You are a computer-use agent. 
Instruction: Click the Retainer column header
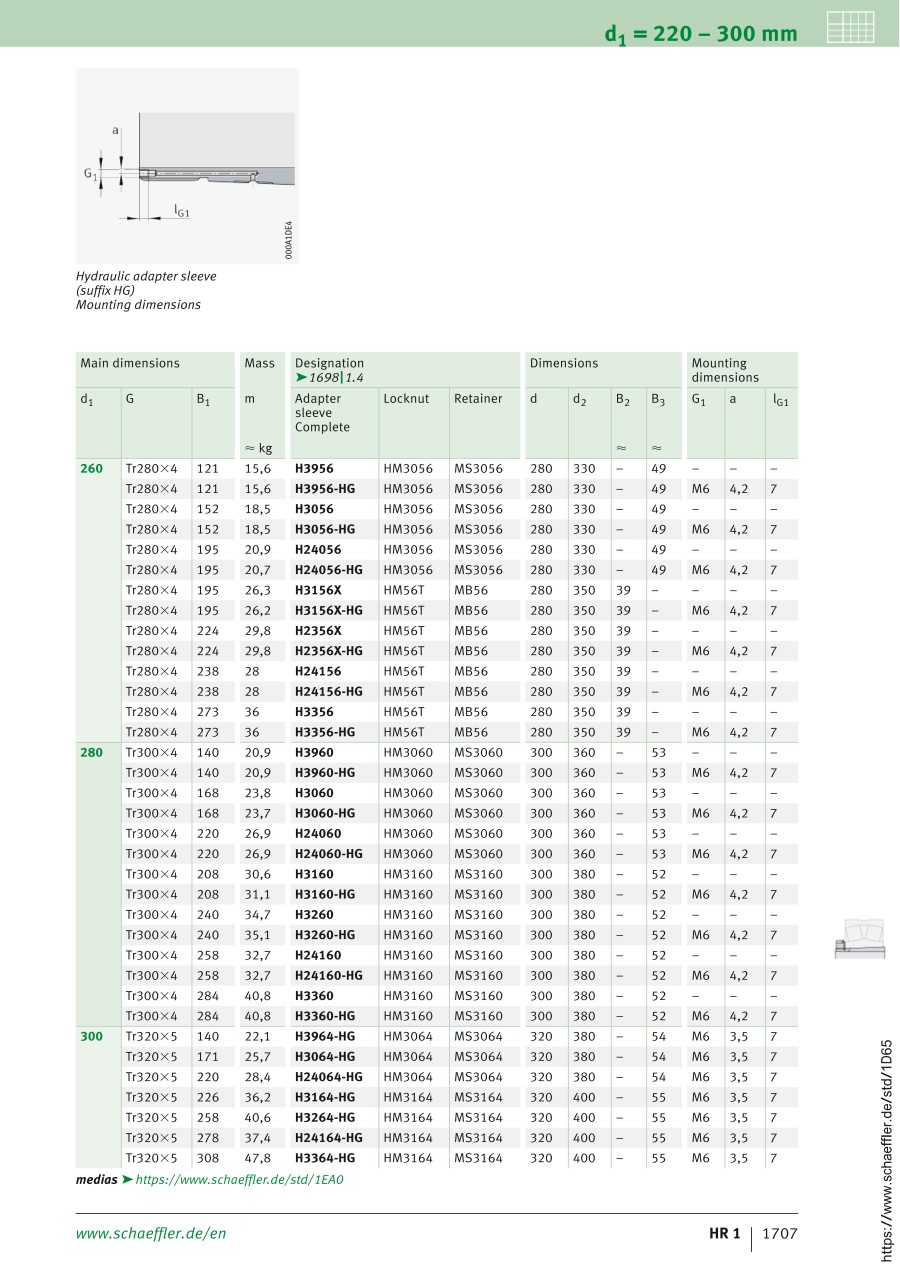[x=478, y=399]
